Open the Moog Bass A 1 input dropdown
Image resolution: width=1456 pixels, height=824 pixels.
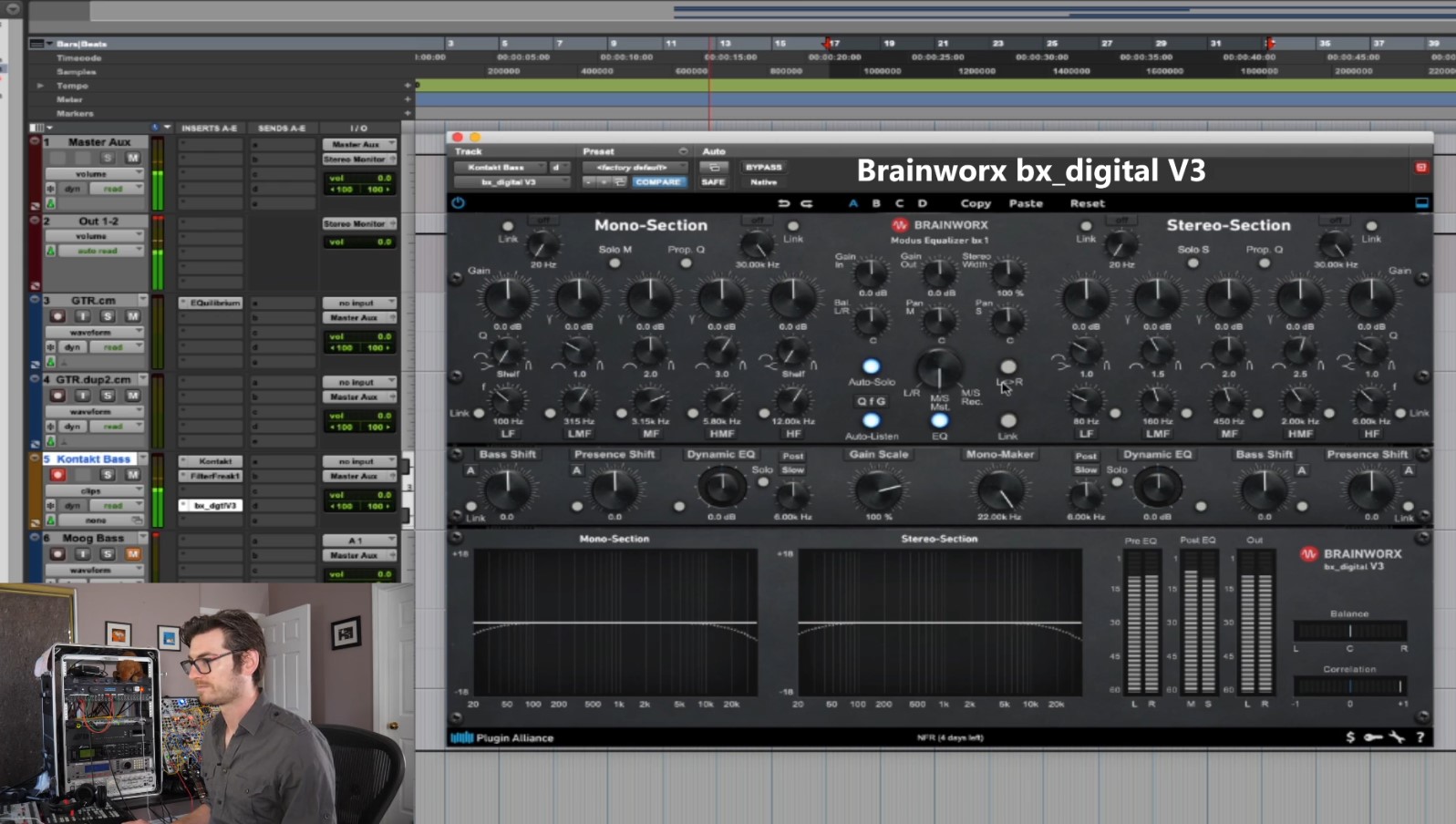tap(359, 541)
